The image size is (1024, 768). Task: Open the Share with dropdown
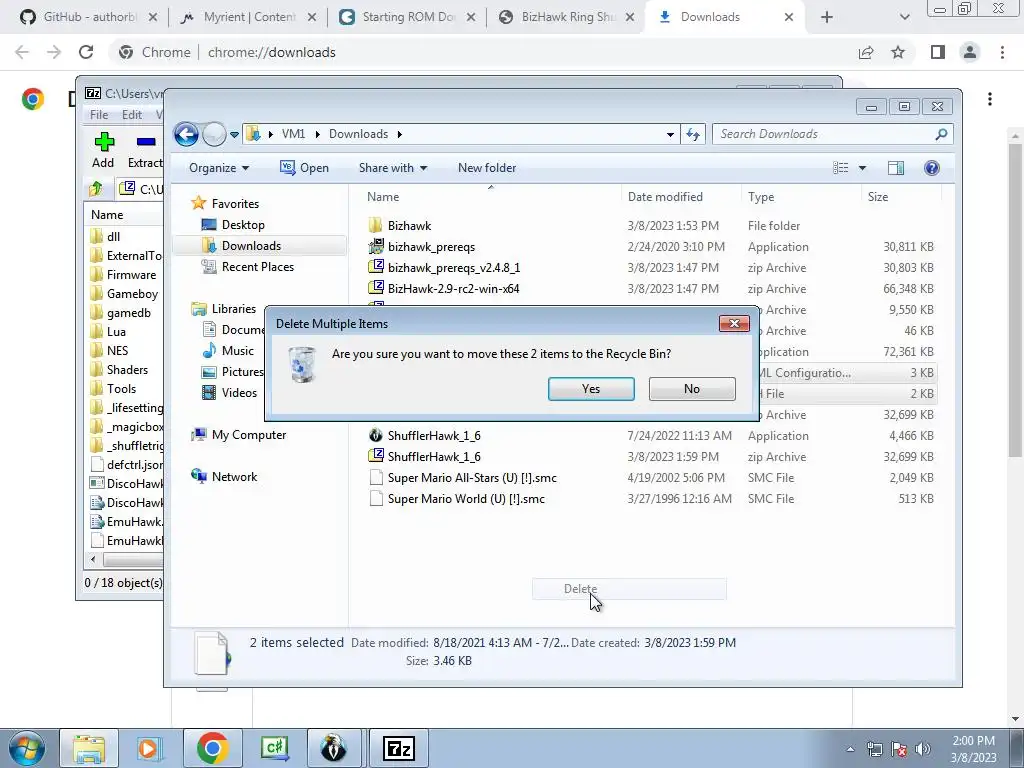pos(392,168)
